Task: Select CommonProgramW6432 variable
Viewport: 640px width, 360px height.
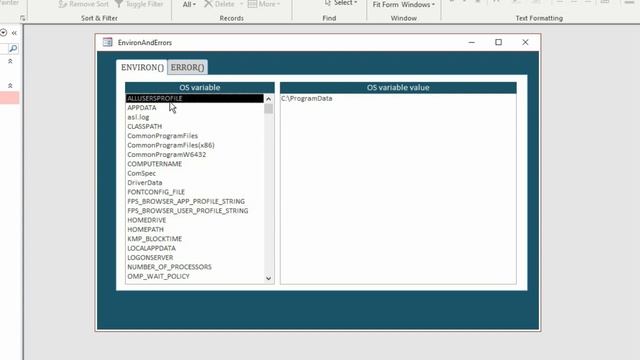Action: pos(195,155)
